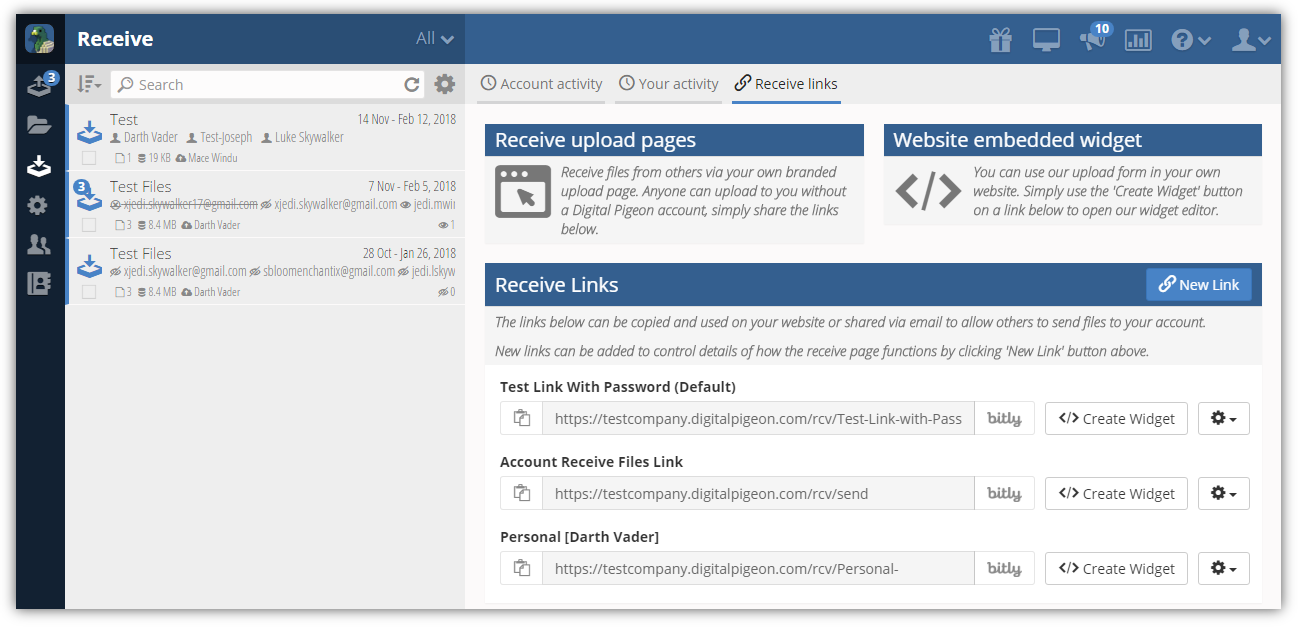Click the eye view count showing 1
Viewport: 1298px width, 627px height.
pos(447,225)
